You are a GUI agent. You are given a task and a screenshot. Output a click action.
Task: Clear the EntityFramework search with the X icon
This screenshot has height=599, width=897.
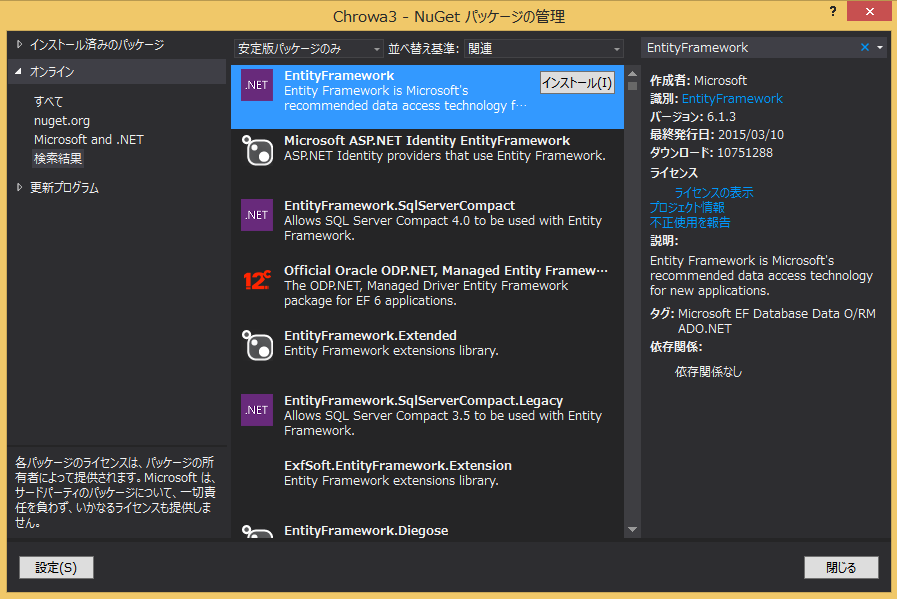(x=866, y=47)
